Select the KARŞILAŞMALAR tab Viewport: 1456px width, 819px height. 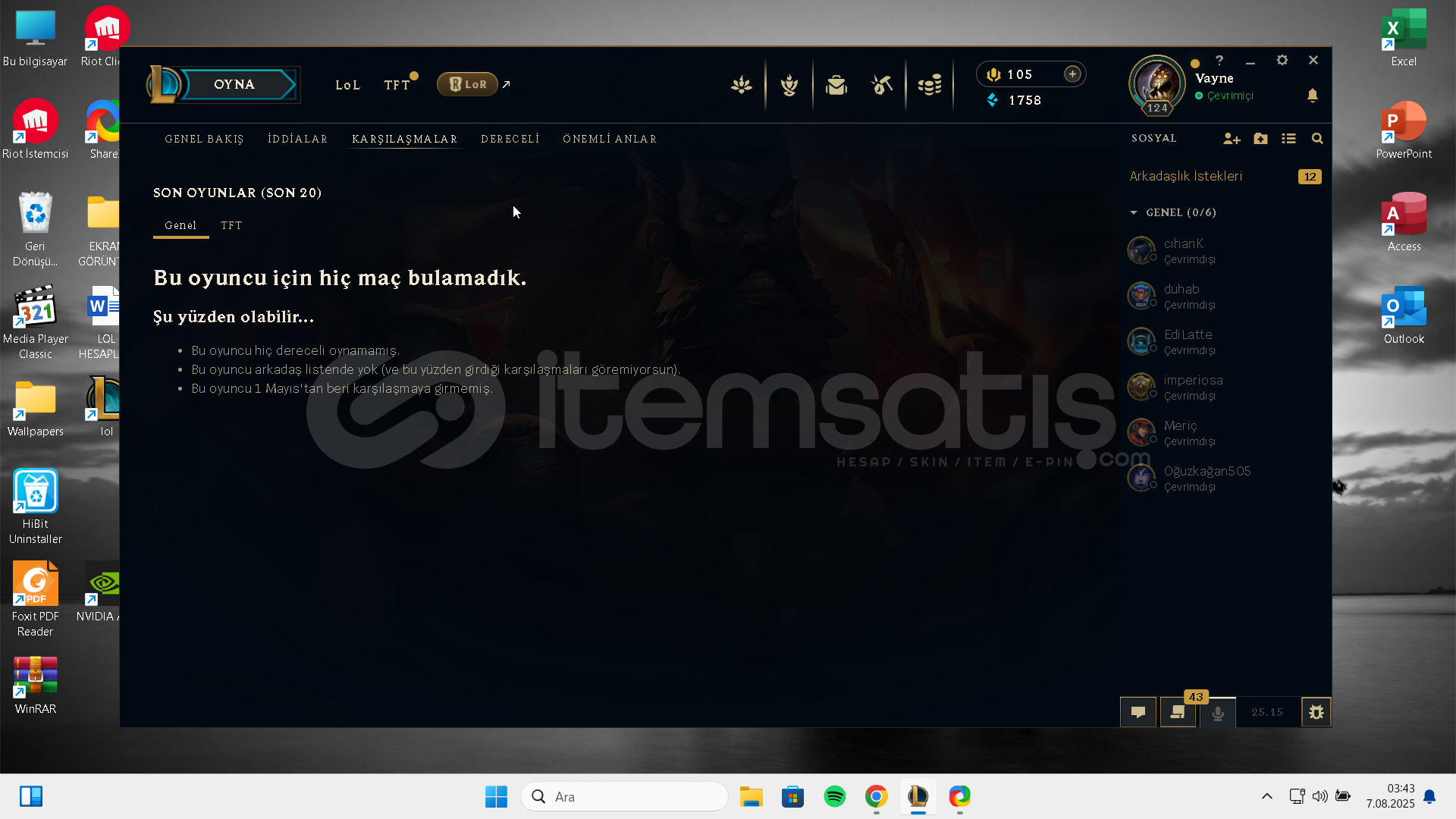coord(405,139)
